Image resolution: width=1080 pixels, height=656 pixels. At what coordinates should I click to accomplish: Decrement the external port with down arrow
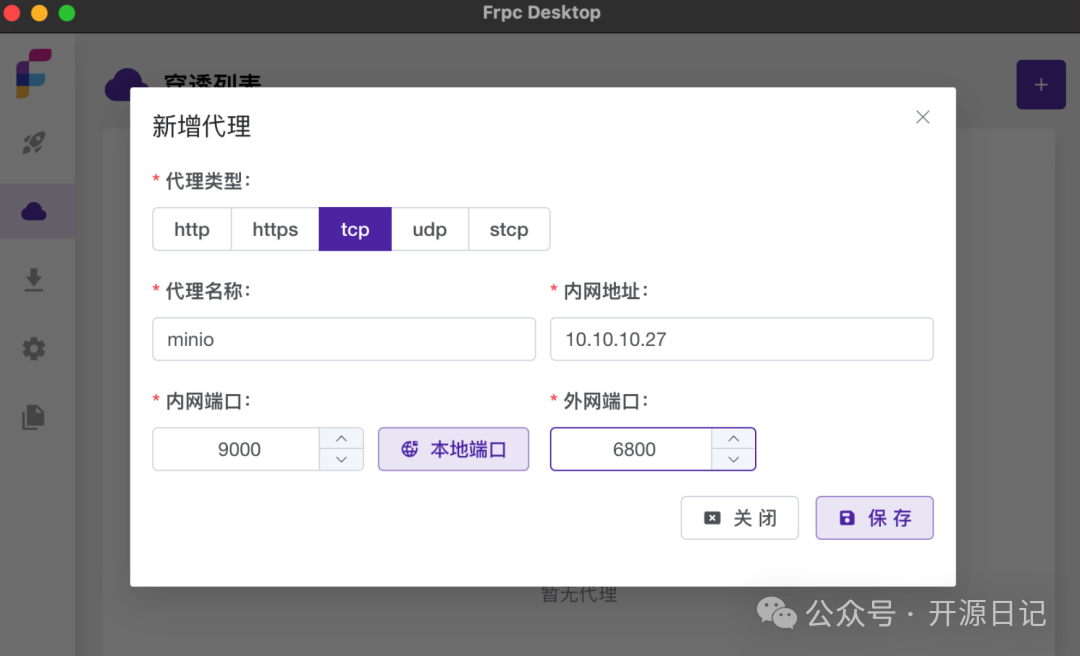point(734,460)
